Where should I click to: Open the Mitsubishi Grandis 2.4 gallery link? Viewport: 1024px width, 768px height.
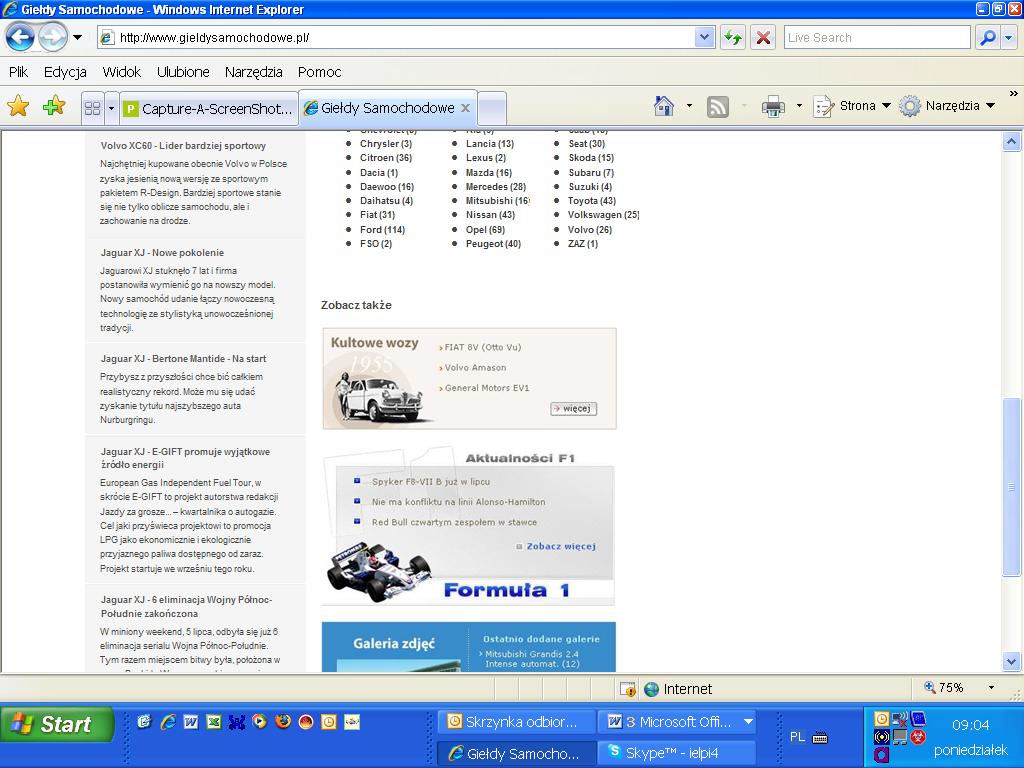pos(532,658)
